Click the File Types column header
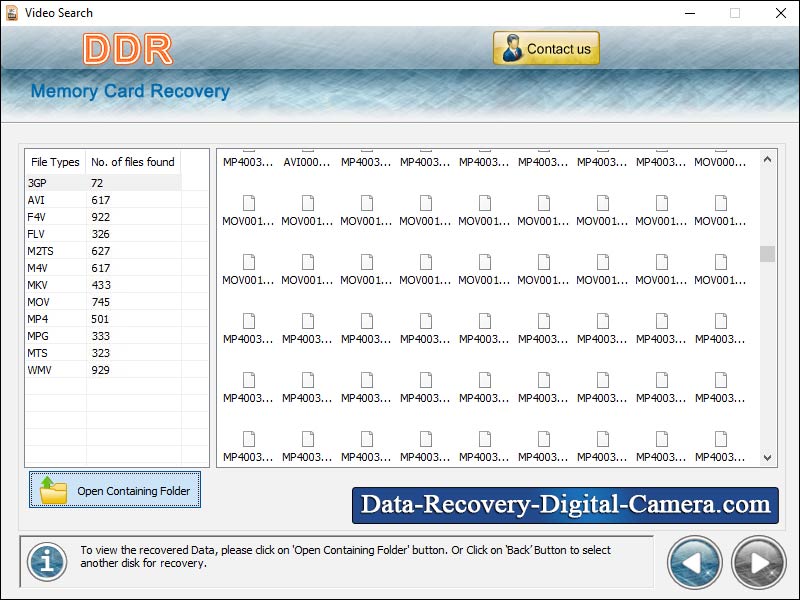Viewport: 800px width, 600px height. pos(55,162)
